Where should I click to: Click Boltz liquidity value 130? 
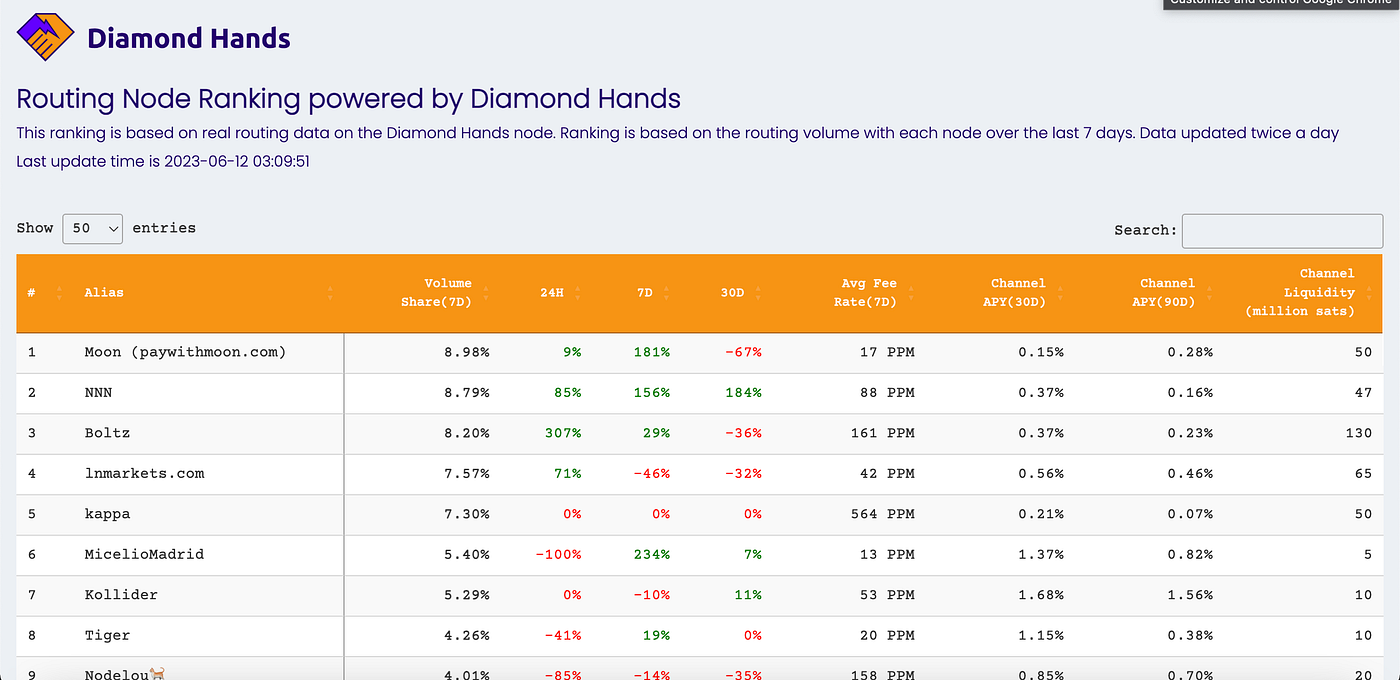click(x=1358, y=433)
